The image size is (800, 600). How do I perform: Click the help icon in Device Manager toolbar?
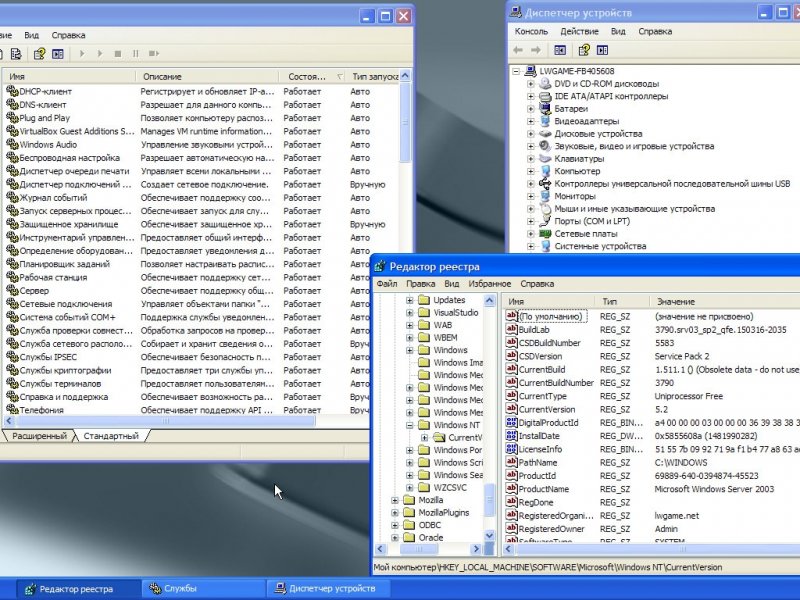(x=584, y=50)
